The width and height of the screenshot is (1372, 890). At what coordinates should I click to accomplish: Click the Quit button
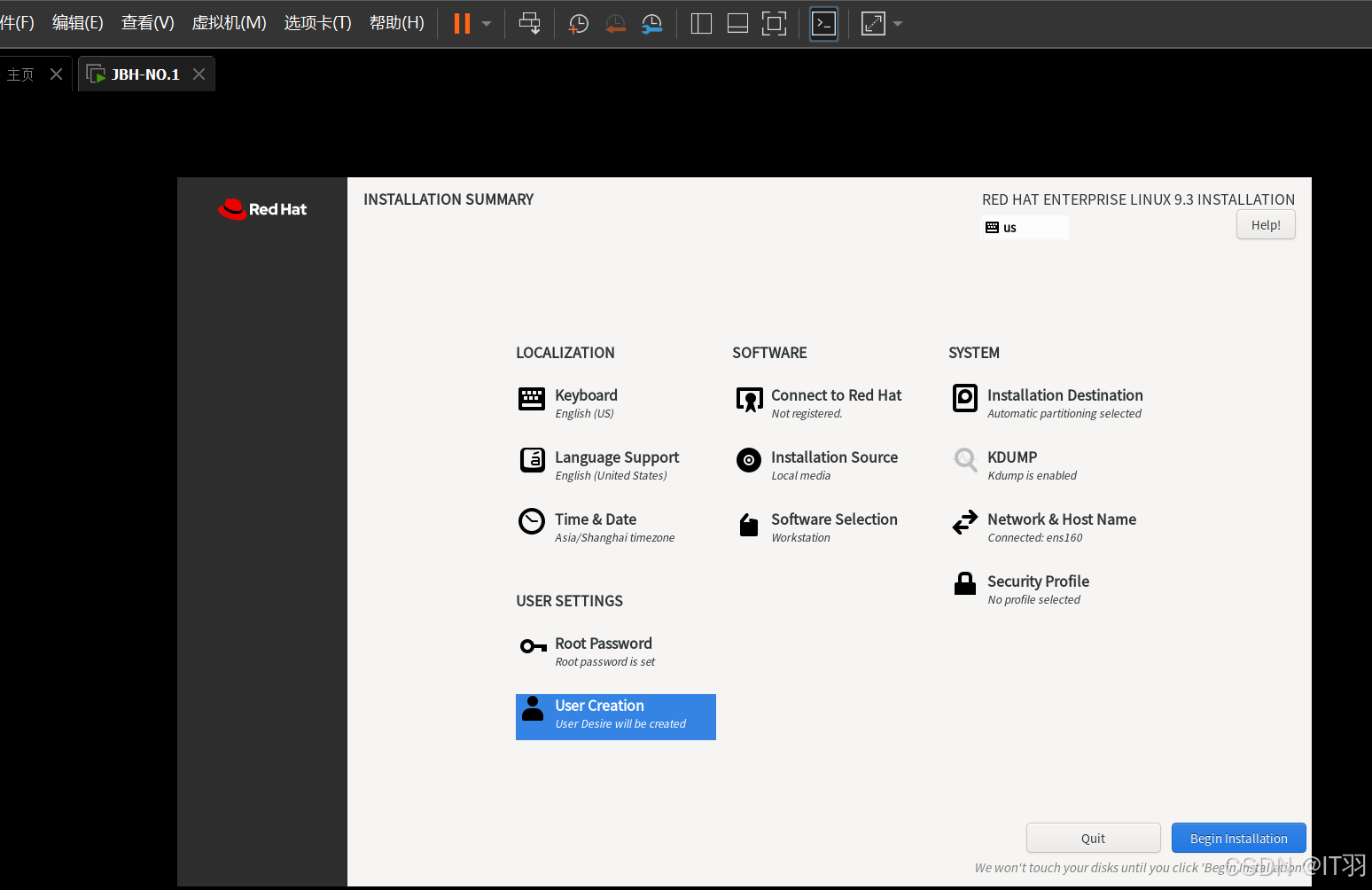pyautogui.click(x=1093, y=838)
